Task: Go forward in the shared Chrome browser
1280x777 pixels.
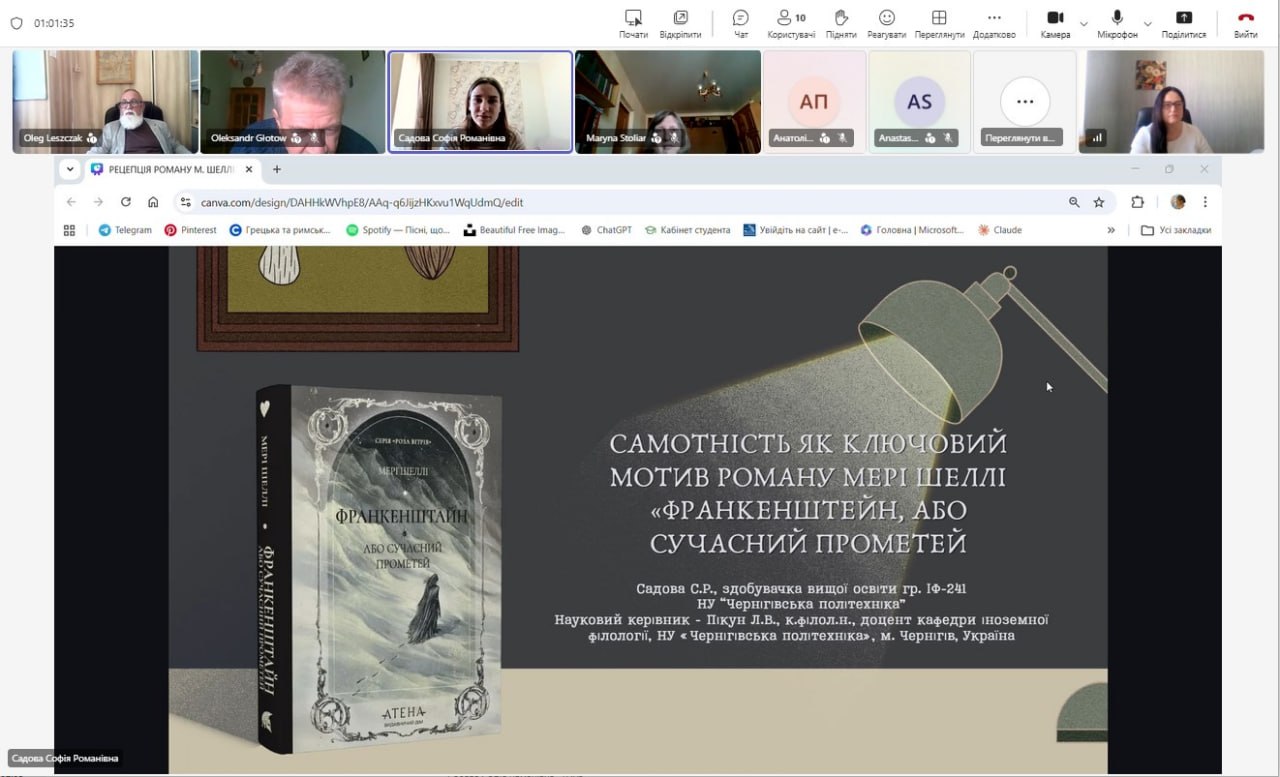Action: pos(98,202)
